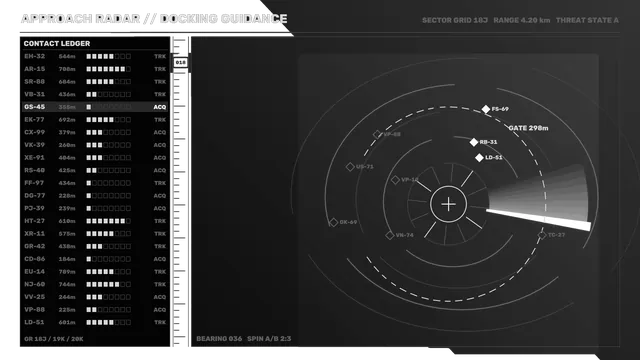The width and height of the screenshot is (640, 360).
Task: Select contact ID LD-51 in the ledger list
Action: pos(34,322)
